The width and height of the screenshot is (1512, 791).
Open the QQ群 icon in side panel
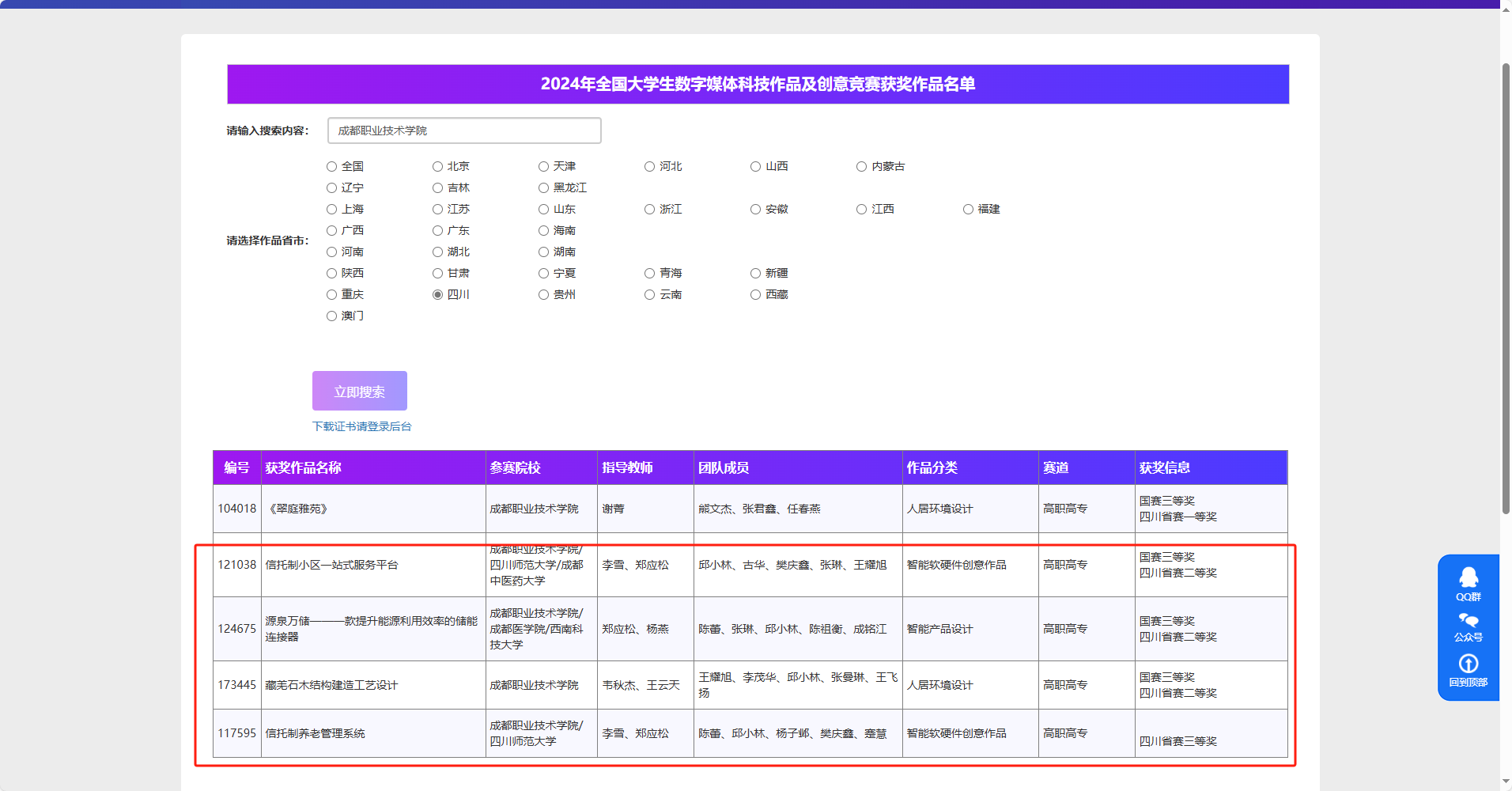point(1469,585)
